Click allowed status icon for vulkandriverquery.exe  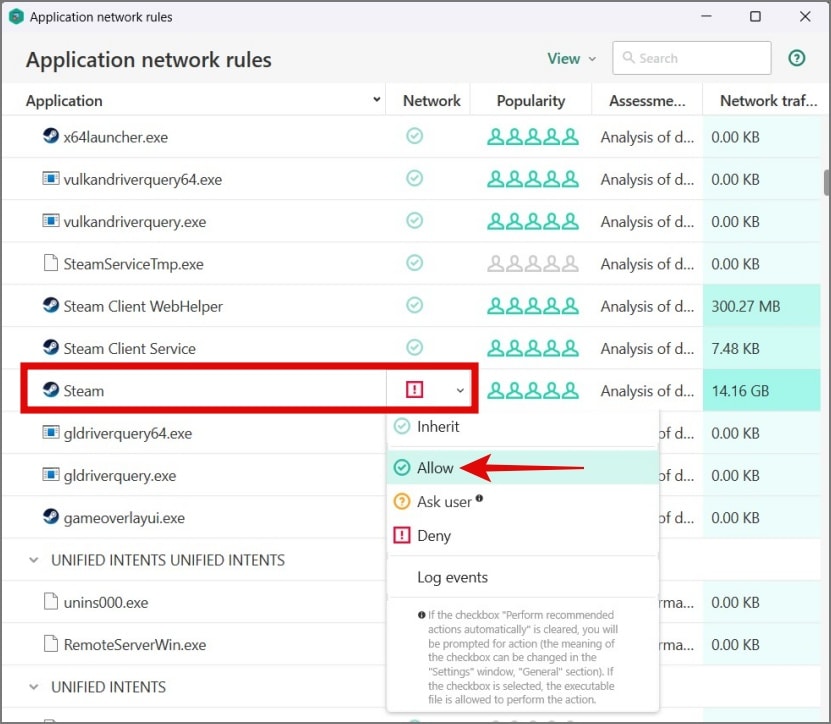[x=414, y=220]
